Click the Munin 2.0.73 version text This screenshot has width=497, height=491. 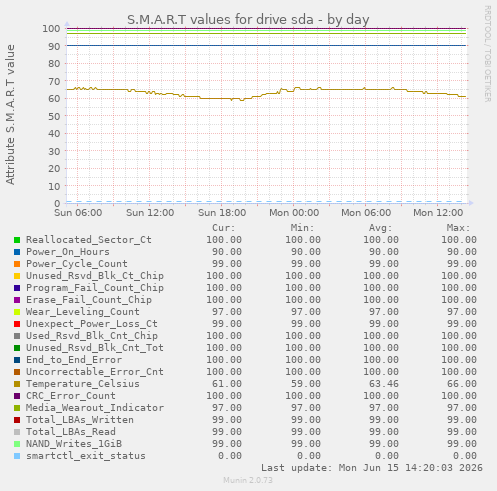pyautogui.click(x=248, y=480)
